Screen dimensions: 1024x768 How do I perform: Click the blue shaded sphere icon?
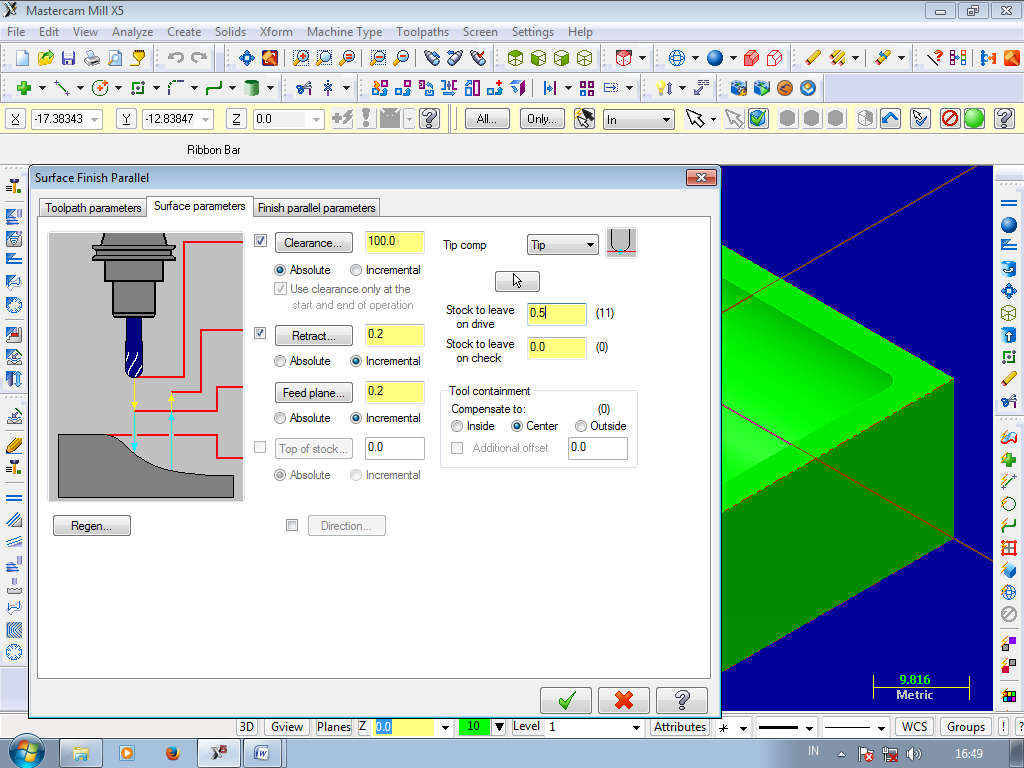(x=715, y=58)
